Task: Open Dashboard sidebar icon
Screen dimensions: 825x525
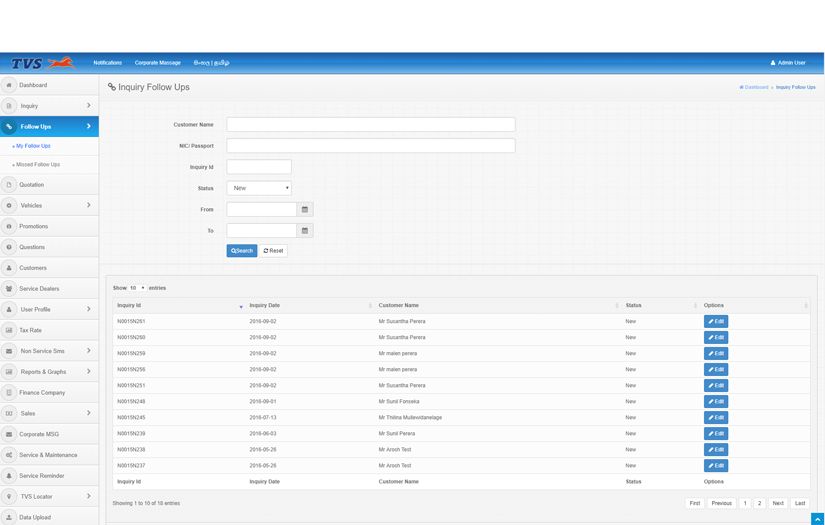Action: pyautogui.click(x=9, y=85)
